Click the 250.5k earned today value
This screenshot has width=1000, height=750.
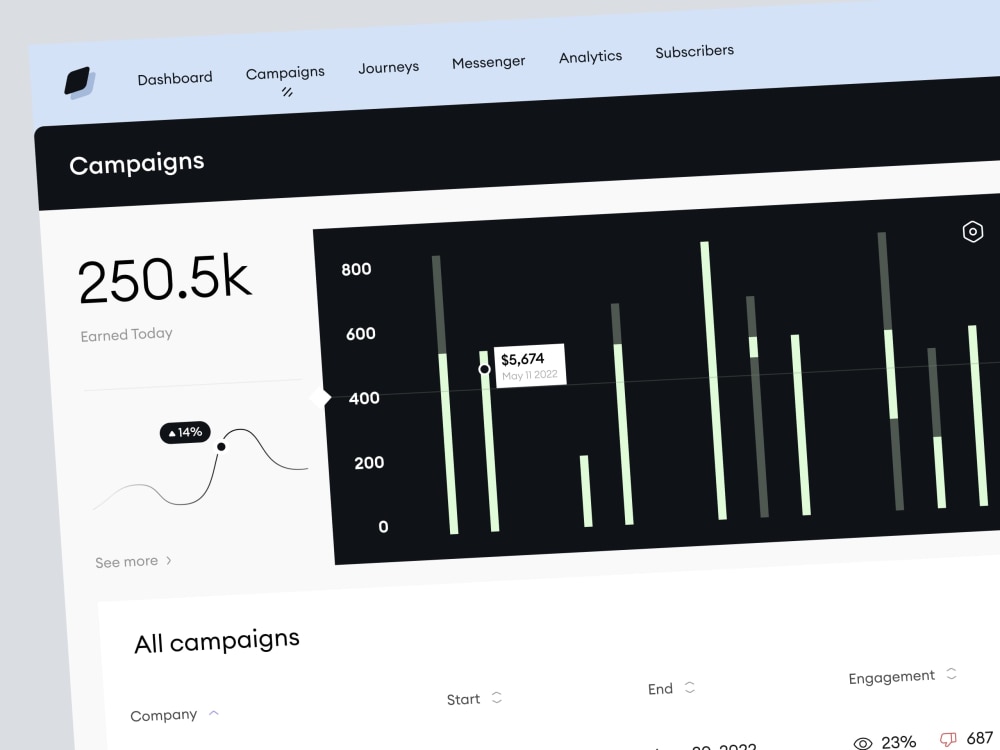165,279
